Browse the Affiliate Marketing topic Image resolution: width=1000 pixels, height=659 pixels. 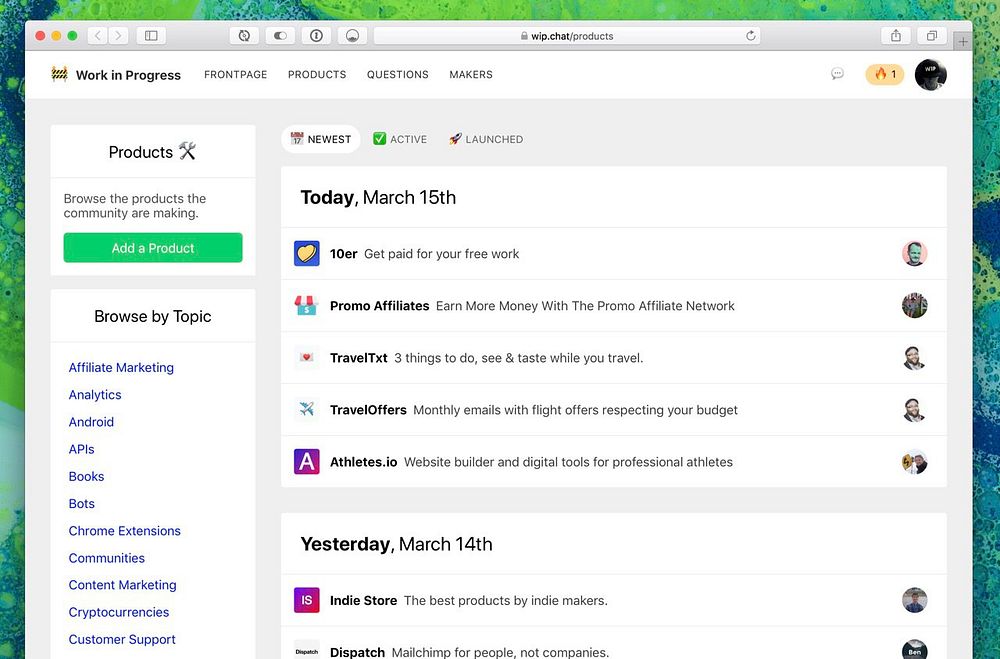[121, 367]
